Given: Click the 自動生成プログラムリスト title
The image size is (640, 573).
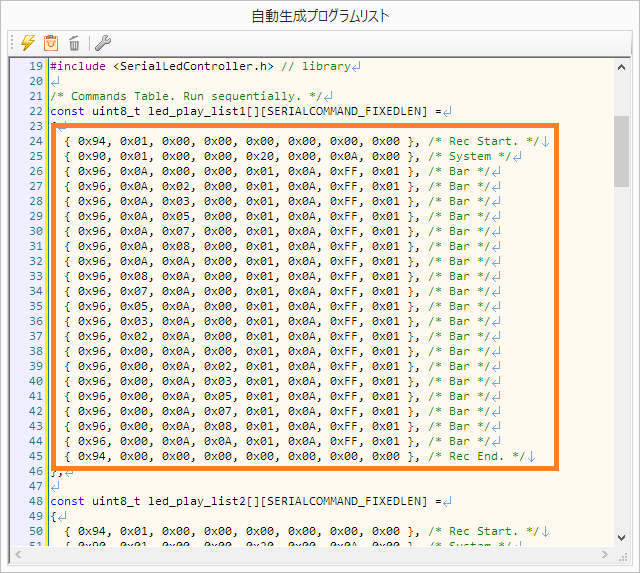Looking at the screenshot, I should (x=320, y=16).
